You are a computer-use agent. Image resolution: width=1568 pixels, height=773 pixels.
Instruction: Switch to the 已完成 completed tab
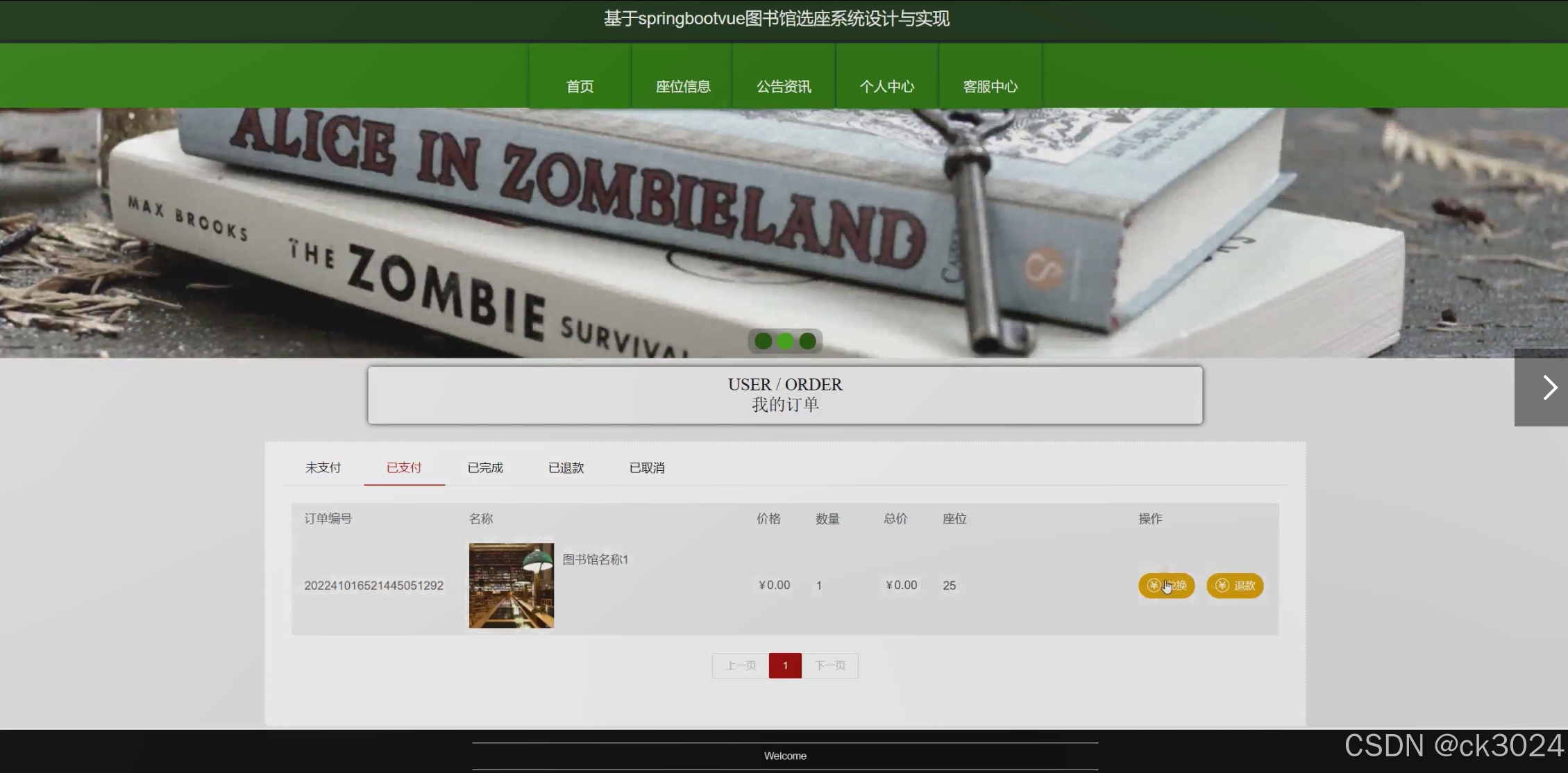(x=485, y=467)
